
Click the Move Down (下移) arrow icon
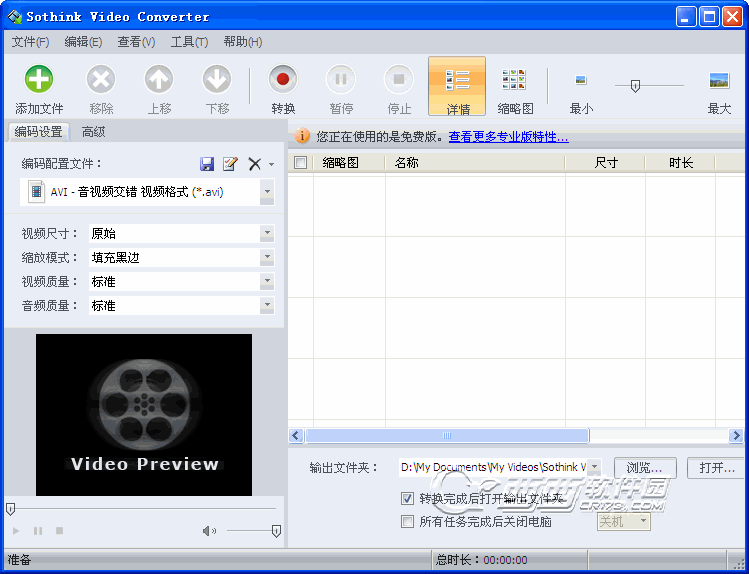[x=217, y=79]
